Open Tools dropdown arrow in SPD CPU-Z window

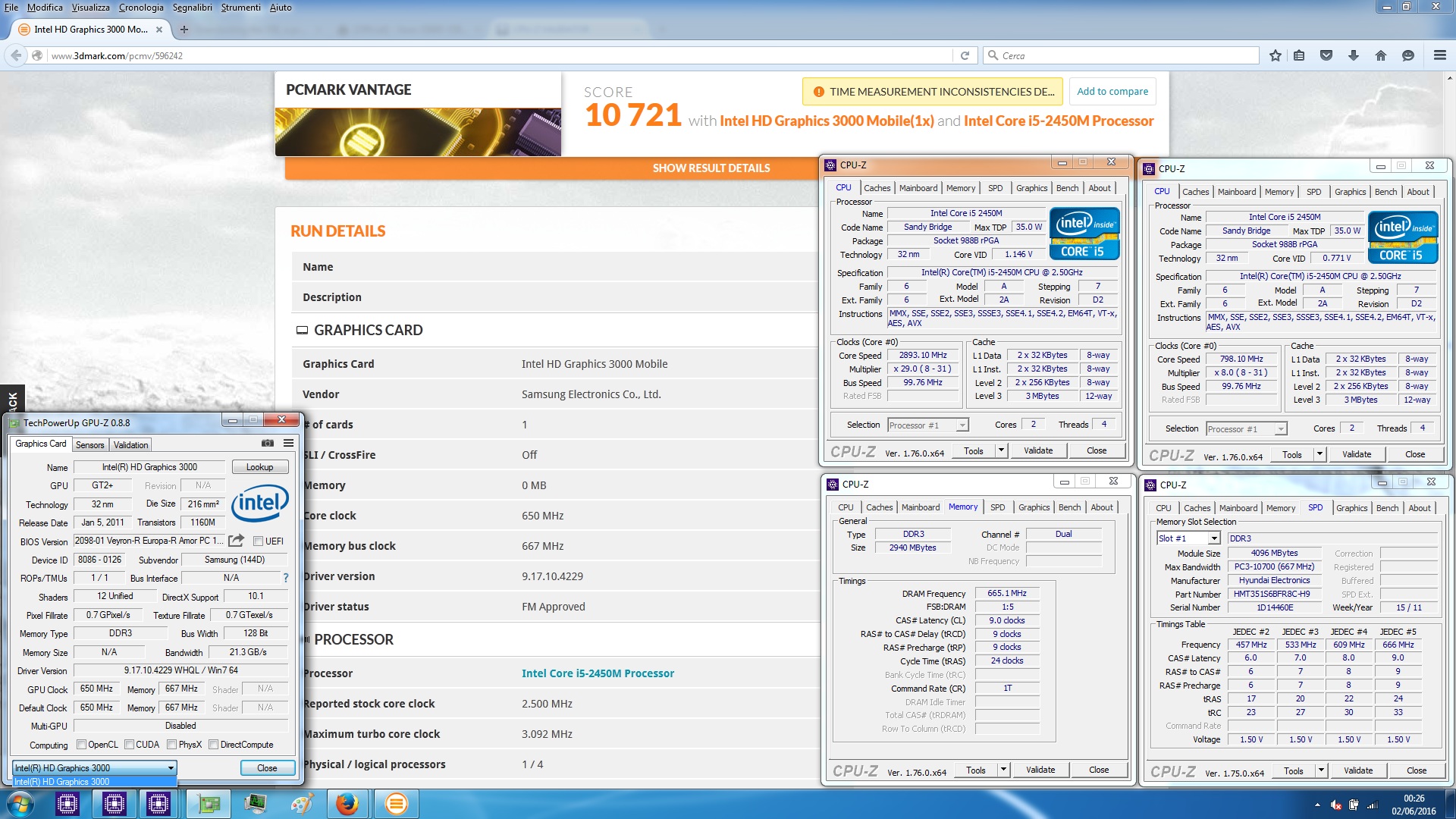pos(1321,770)
